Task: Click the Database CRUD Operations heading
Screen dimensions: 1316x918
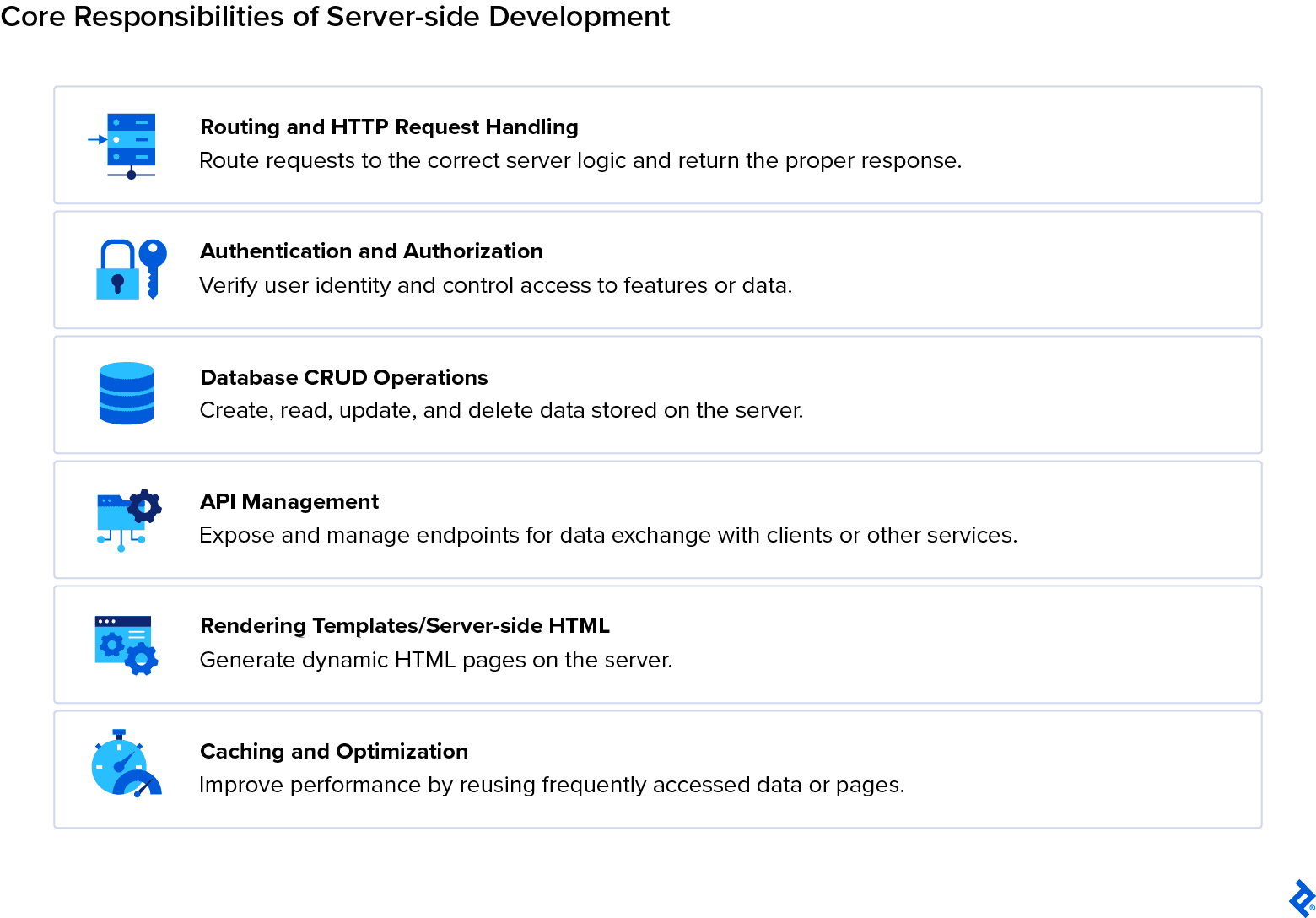Action: [x=342, y=377]
